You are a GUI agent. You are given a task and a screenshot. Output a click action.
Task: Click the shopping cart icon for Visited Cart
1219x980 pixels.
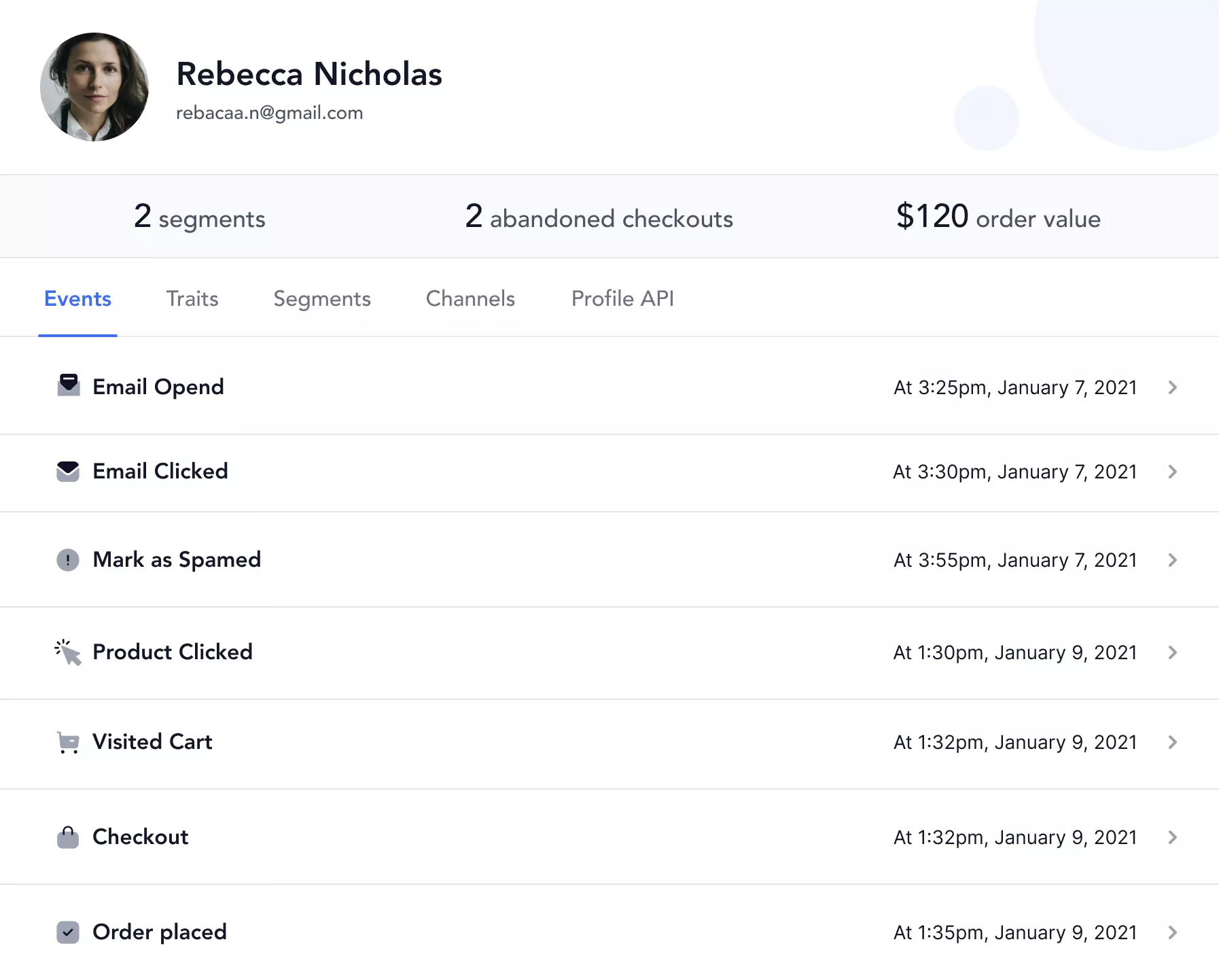[68, 742]
